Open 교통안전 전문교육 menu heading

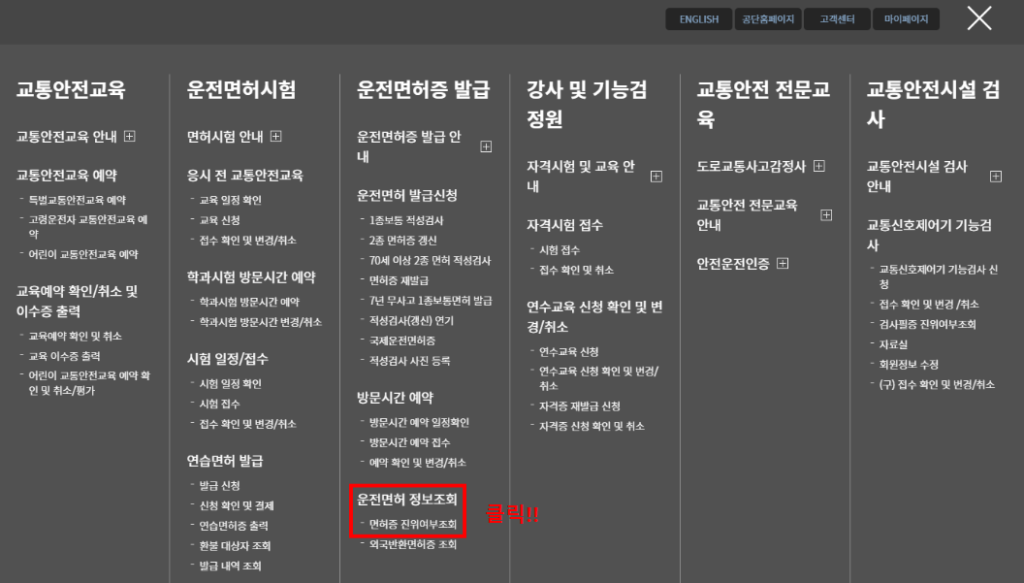[x=763, y=104]
